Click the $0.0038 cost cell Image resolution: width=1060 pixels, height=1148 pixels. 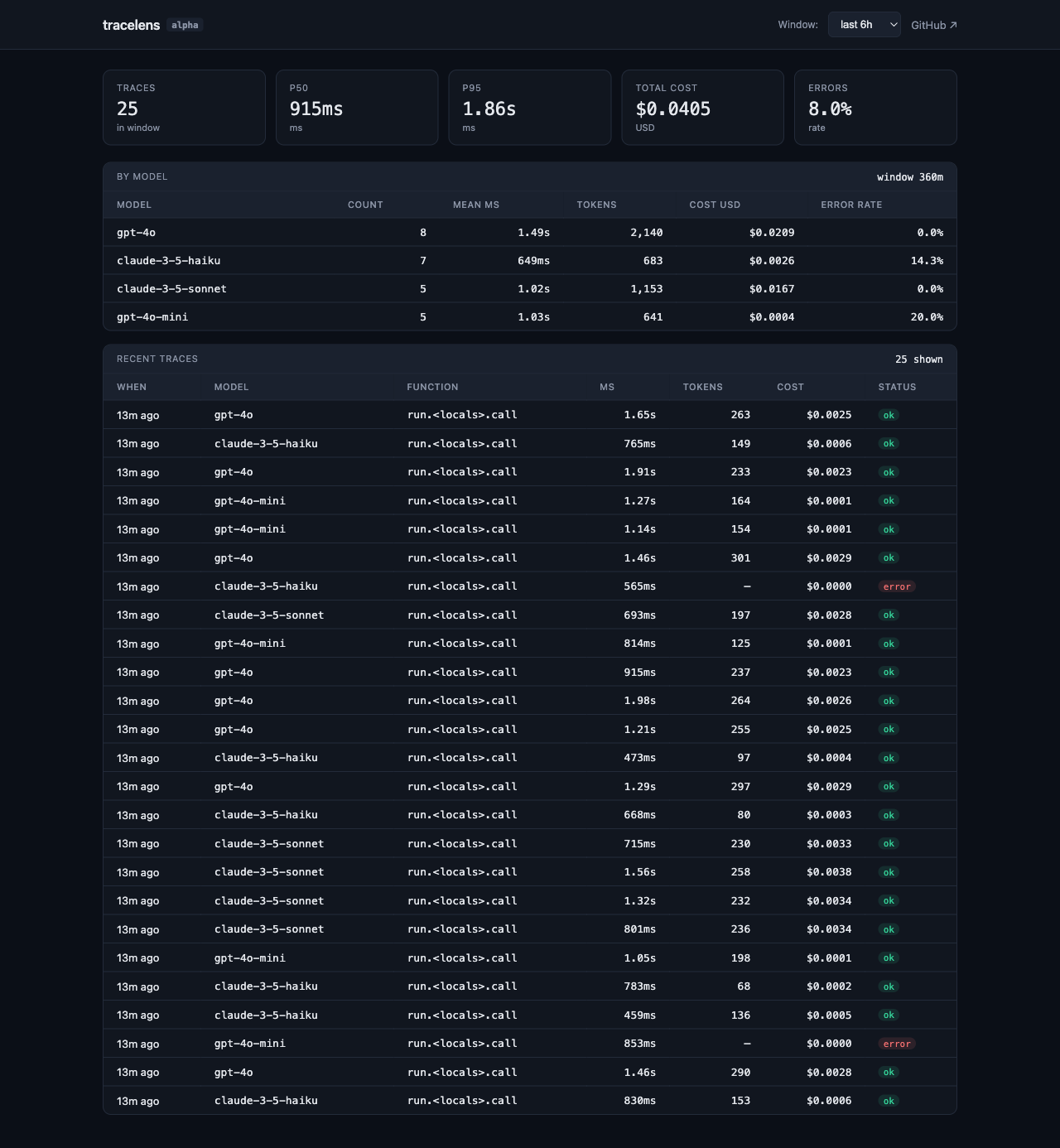tap(829, 872)
